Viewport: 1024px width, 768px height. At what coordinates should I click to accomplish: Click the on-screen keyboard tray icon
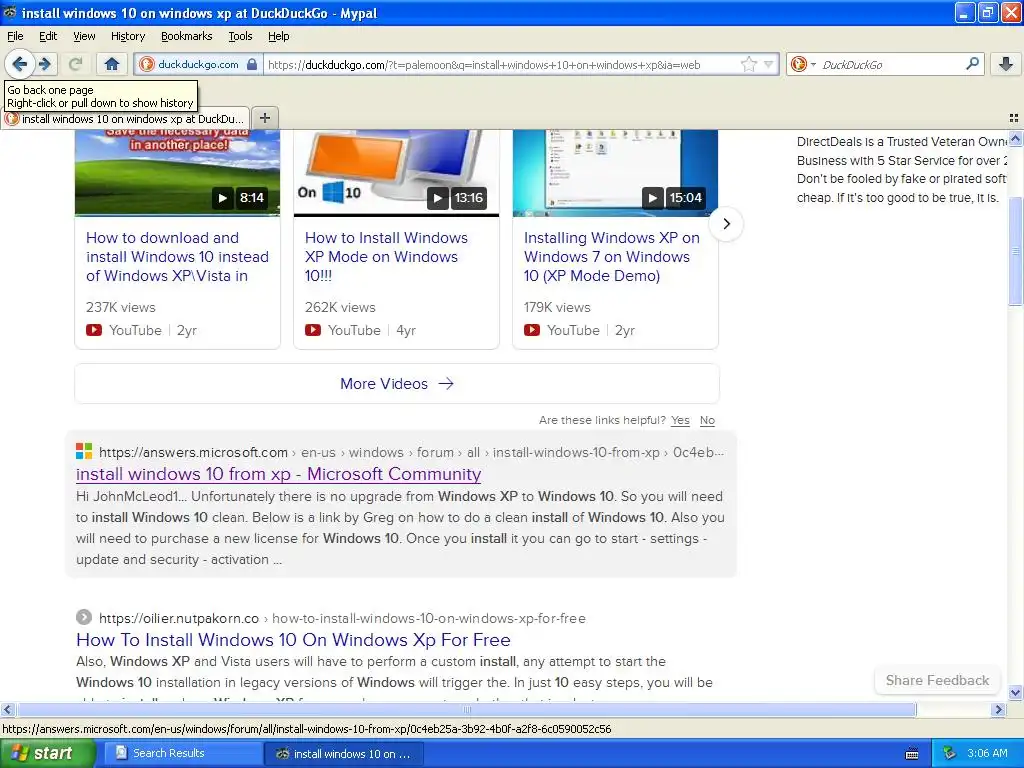912,754
